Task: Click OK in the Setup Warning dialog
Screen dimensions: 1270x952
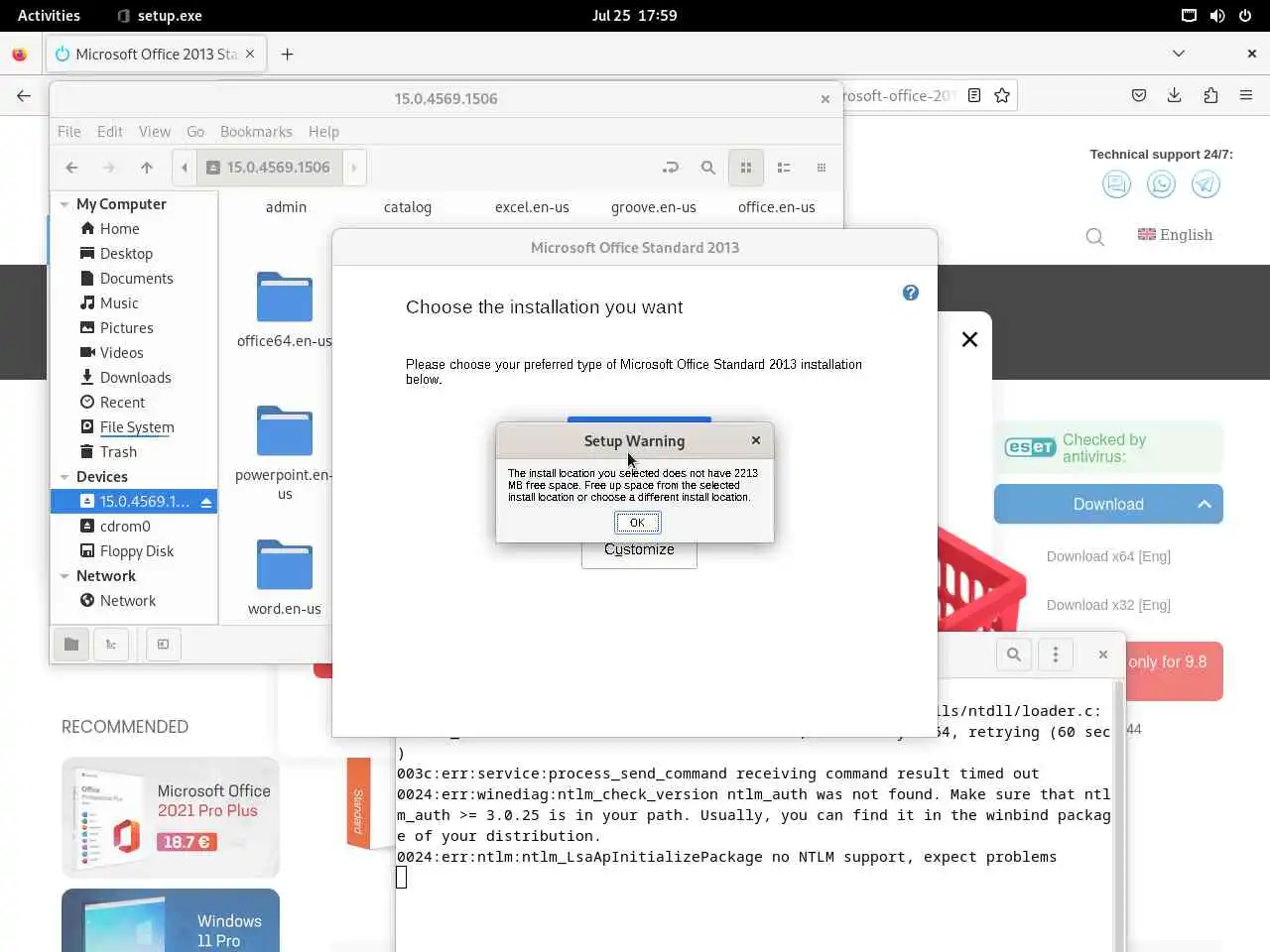Action: [637, 523]
